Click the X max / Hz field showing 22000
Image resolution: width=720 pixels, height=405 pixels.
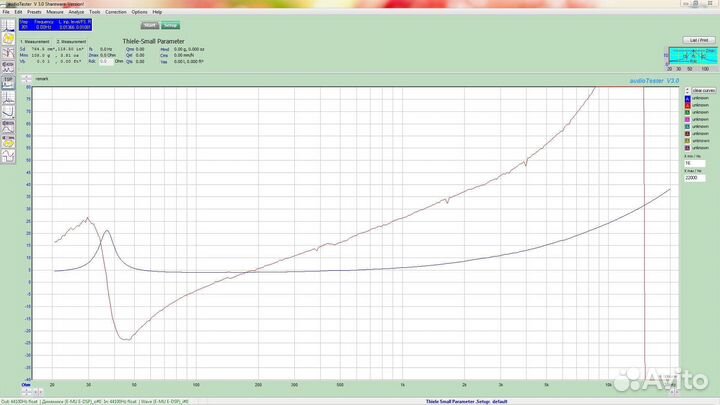697,177
